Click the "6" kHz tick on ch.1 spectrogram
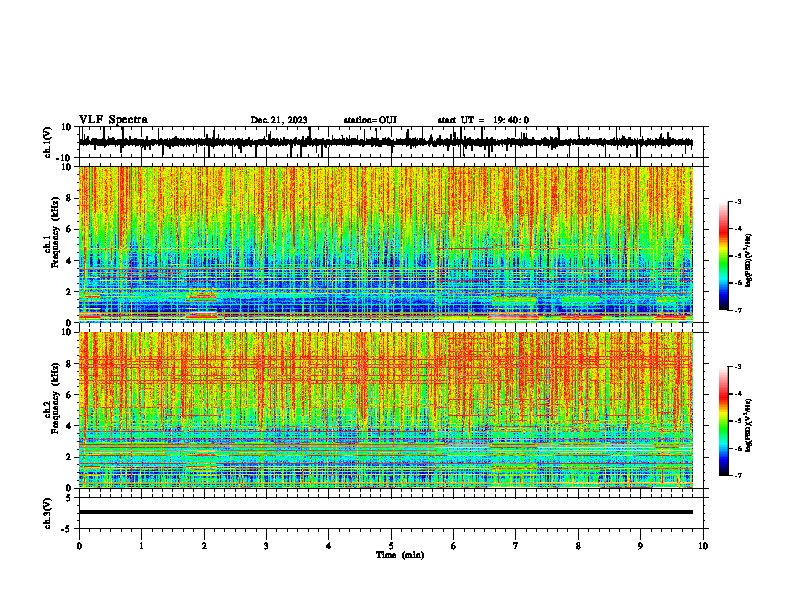 pos(69,229)
